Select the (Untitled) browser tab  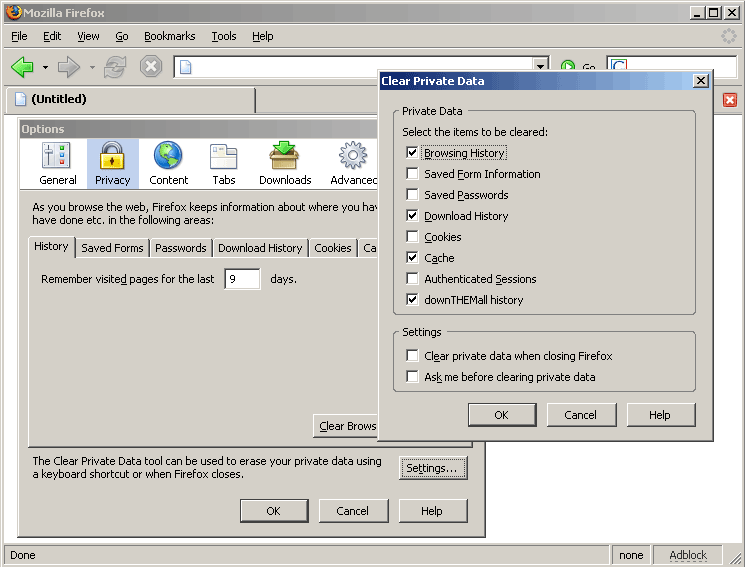130,99
